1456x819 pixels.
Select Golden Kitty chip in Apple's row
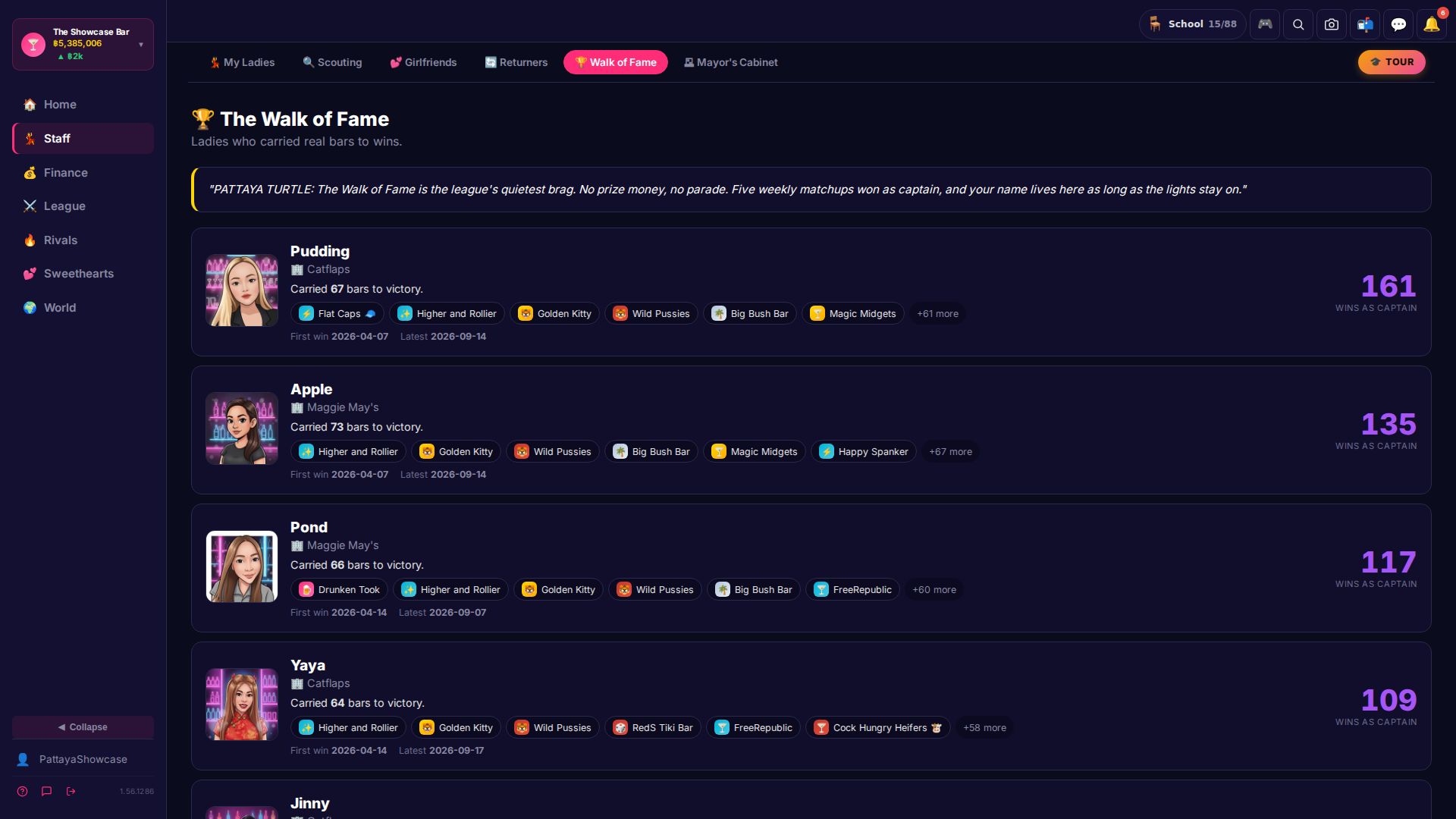(x=456, y=452)
